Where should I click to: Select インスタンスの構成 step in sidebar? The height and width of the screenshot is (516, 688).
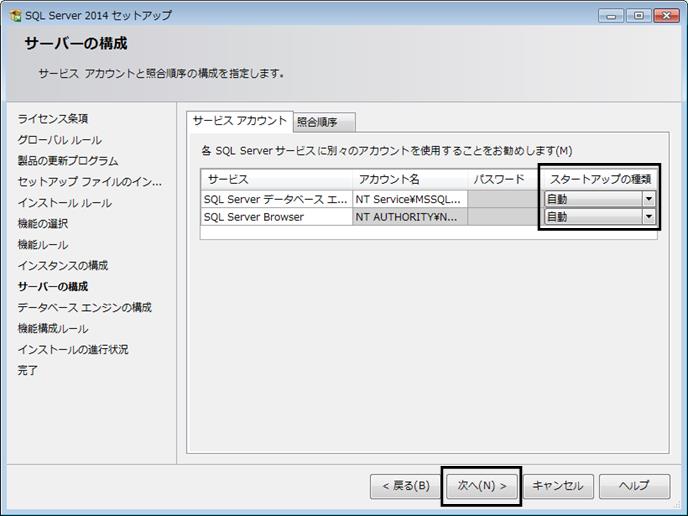63,265
